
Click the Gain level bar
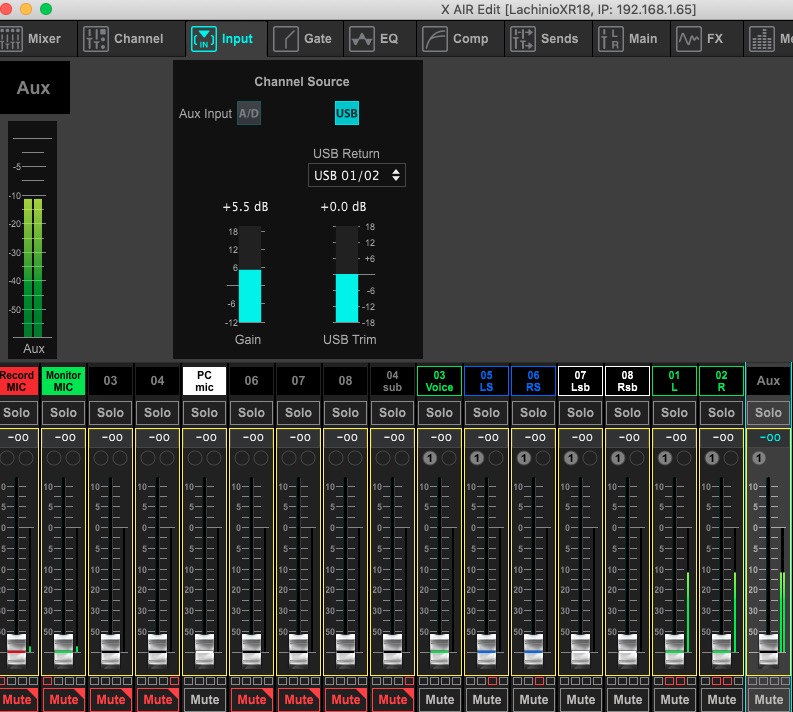pyautogui.click(x=249, y=274)
